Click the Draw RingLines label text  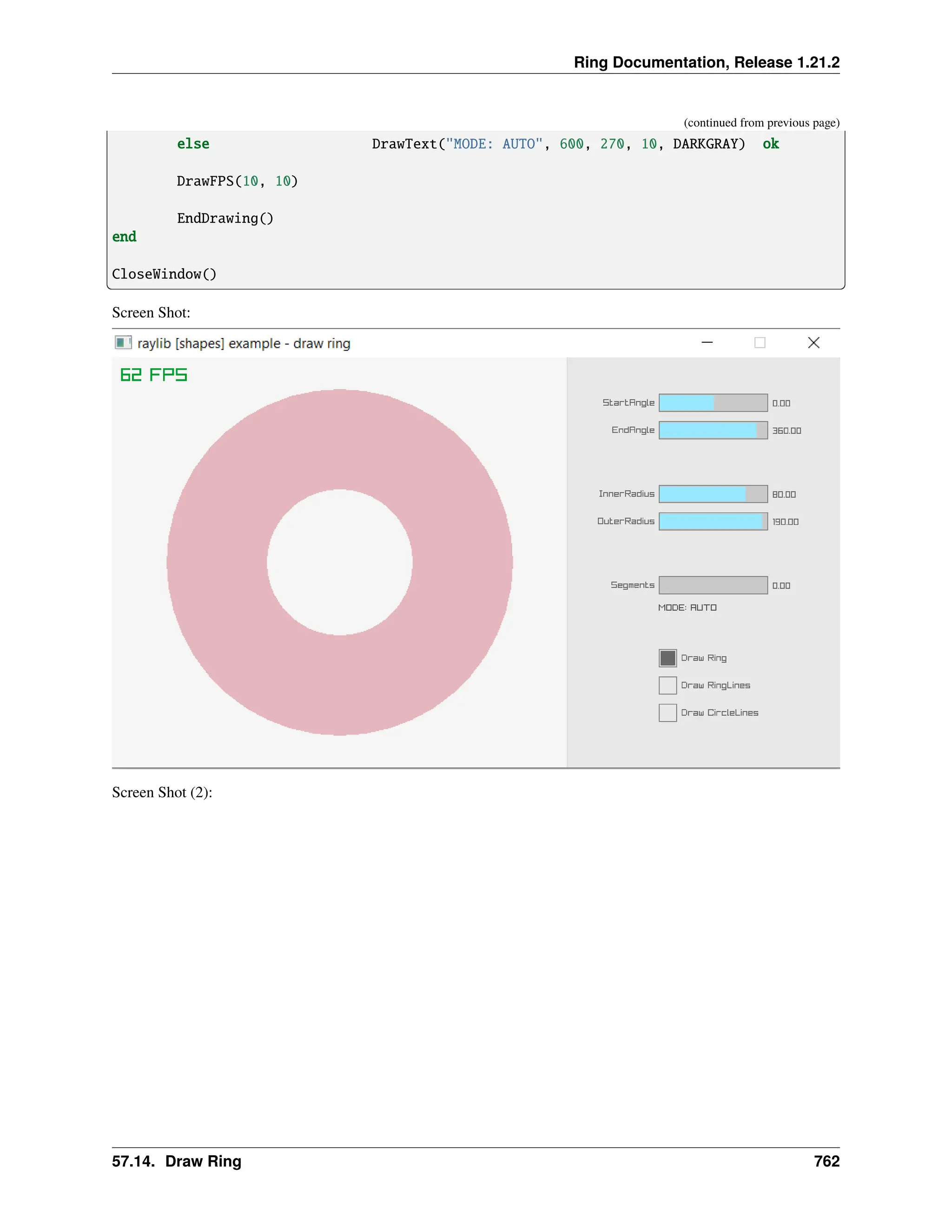(x=715, y=685)
